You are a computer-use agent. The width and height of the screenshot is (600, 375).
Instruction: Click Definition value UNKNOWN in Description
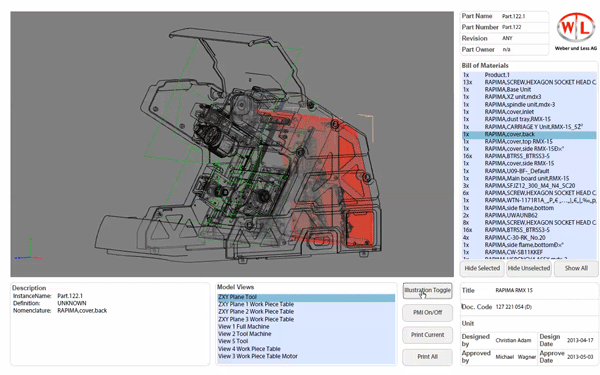pos(72,303)
